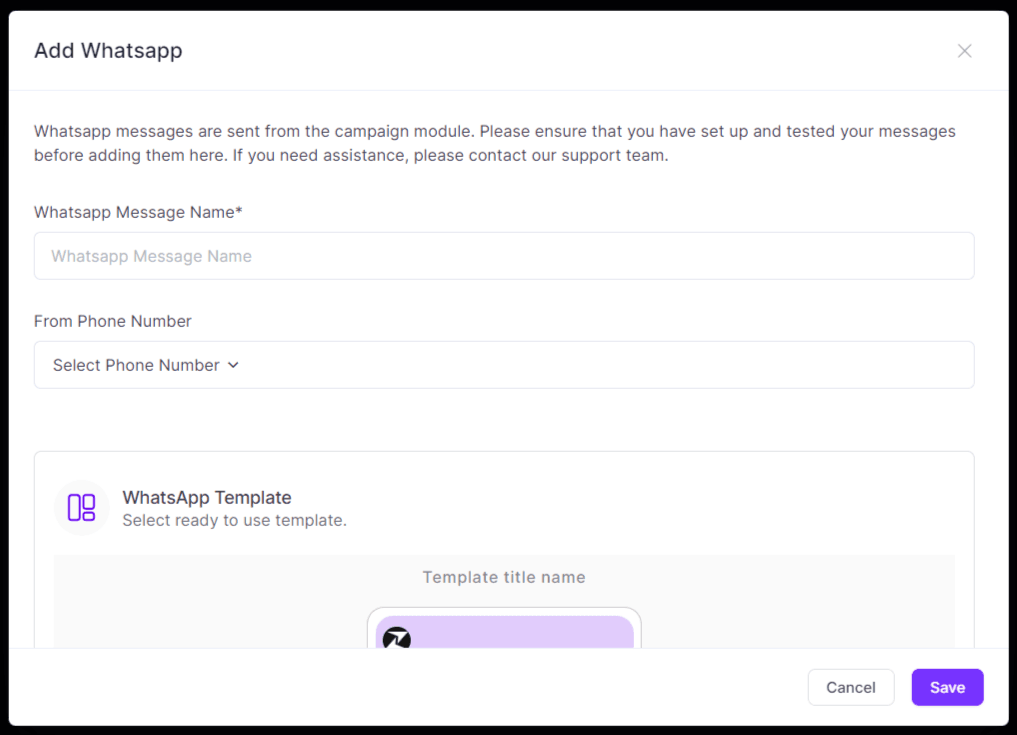Viewport: 1017px width, 735px height.
Task: Select the Template title name header
Action: click(504, 577)
